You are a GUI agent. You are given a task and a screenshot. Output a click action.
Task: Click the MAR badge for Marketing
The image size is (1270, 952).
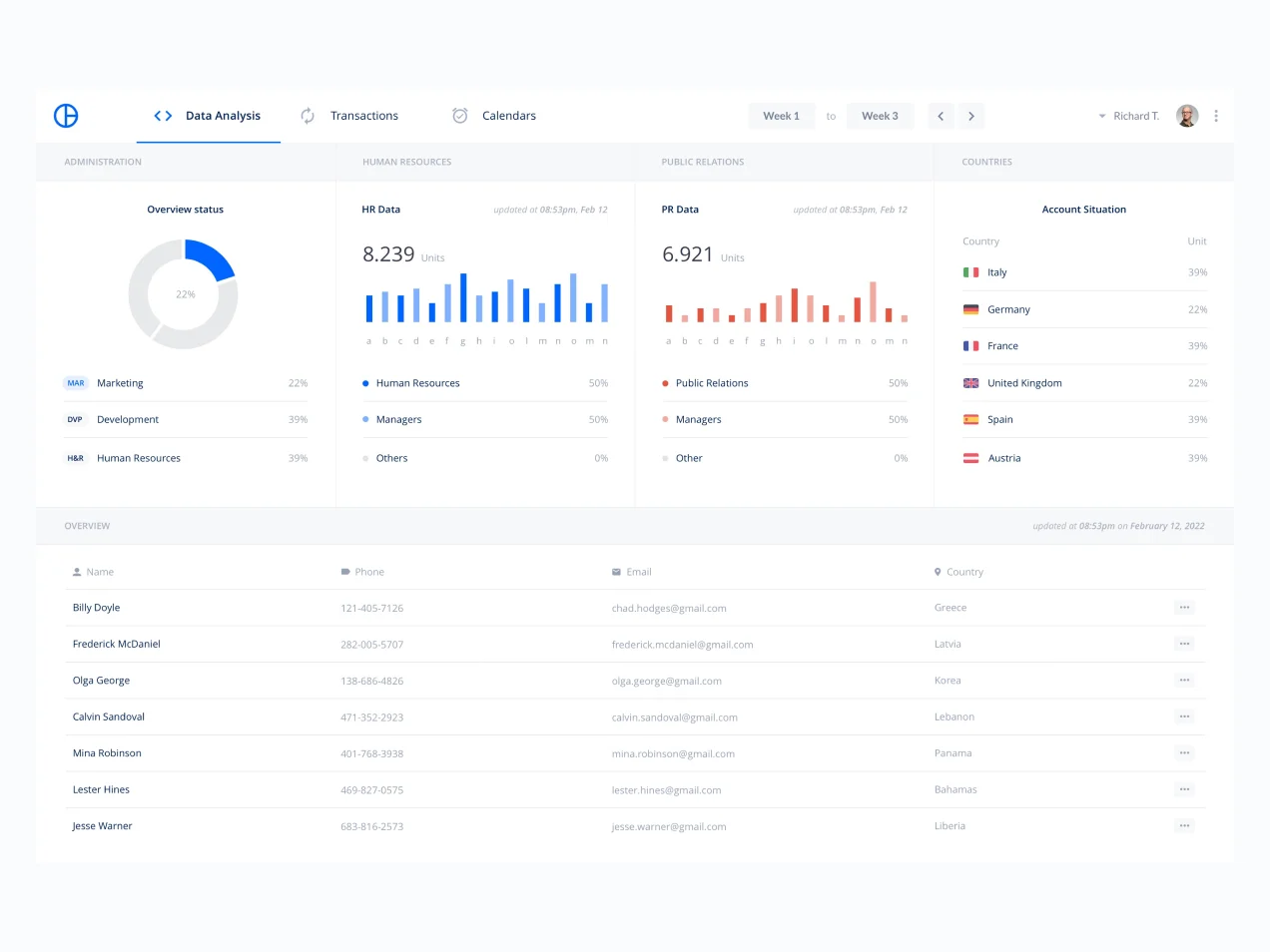76,383
